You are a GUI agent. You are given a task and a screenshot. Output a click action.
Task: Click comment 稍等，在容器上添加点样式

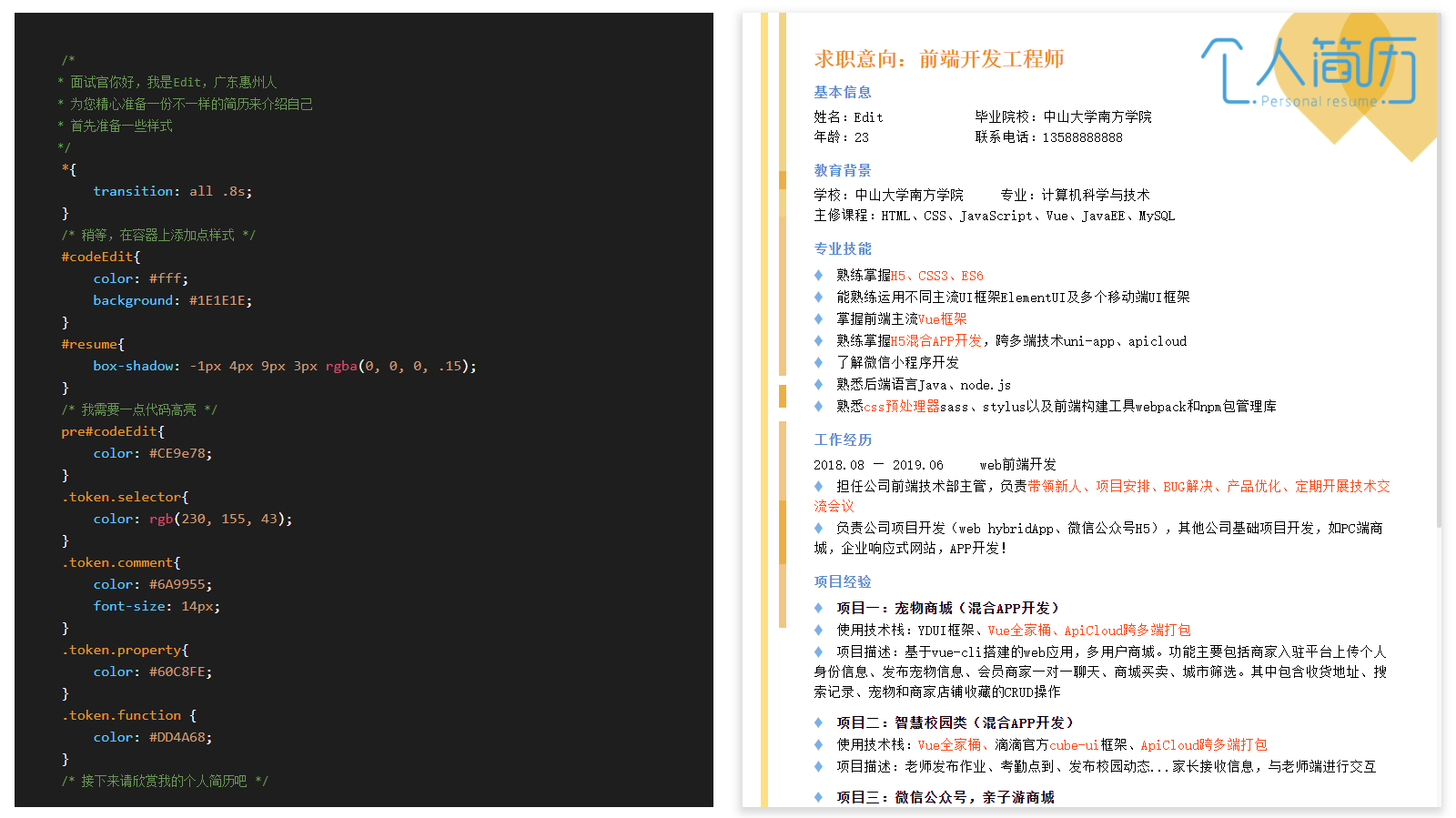158,235
